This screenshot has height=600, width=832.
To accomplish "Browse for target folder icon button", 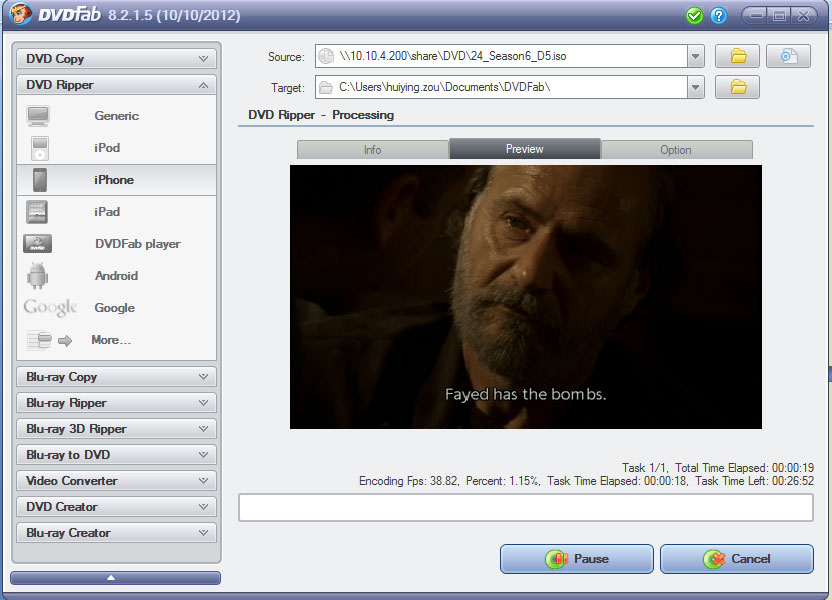I will point(738,87).
